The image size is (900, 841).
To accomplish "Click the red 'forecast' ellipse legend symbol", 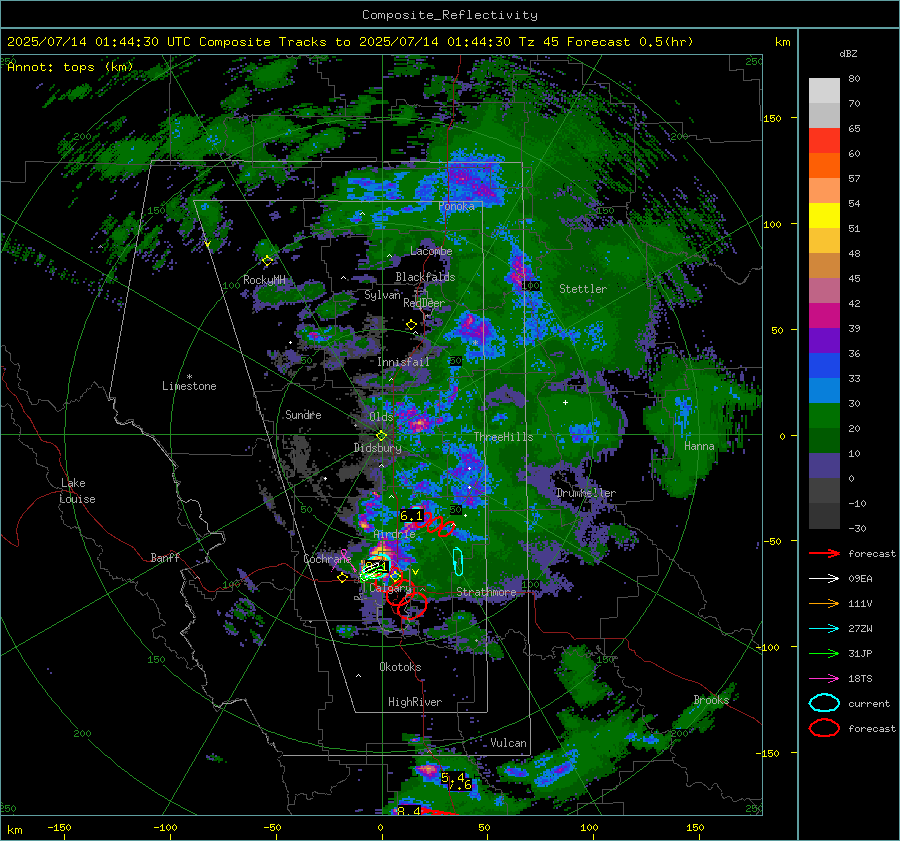I will click(824, 728).
